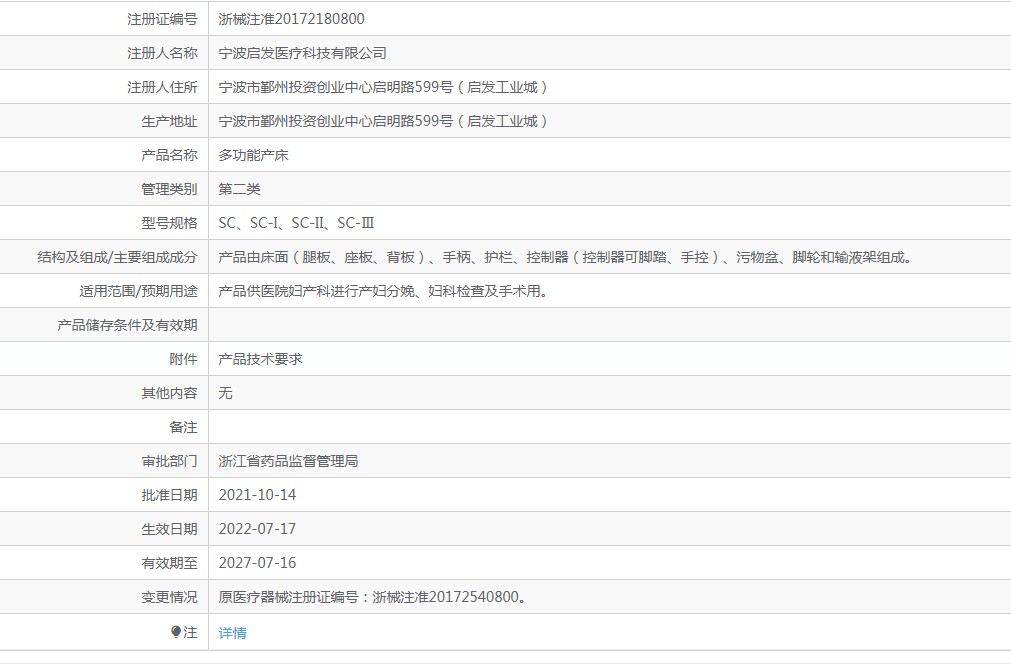This screenshot has width=1011, height=664.
Task: Click the 备注 label
Action: point(183,427)
